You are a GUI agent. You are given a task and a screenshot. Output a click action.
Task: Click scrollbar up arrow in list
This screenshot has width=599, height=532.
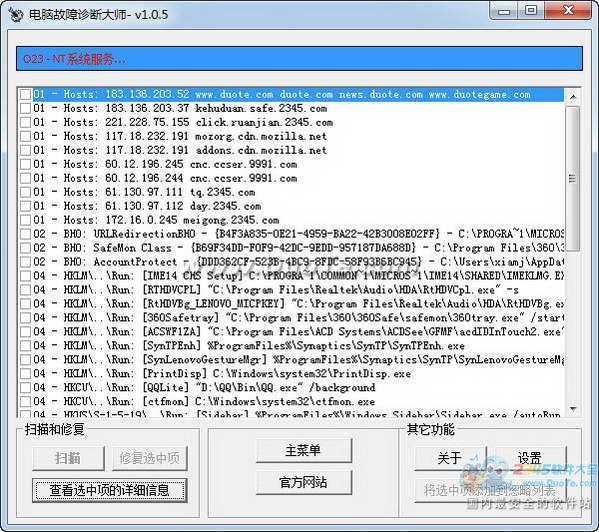[573, 97]
